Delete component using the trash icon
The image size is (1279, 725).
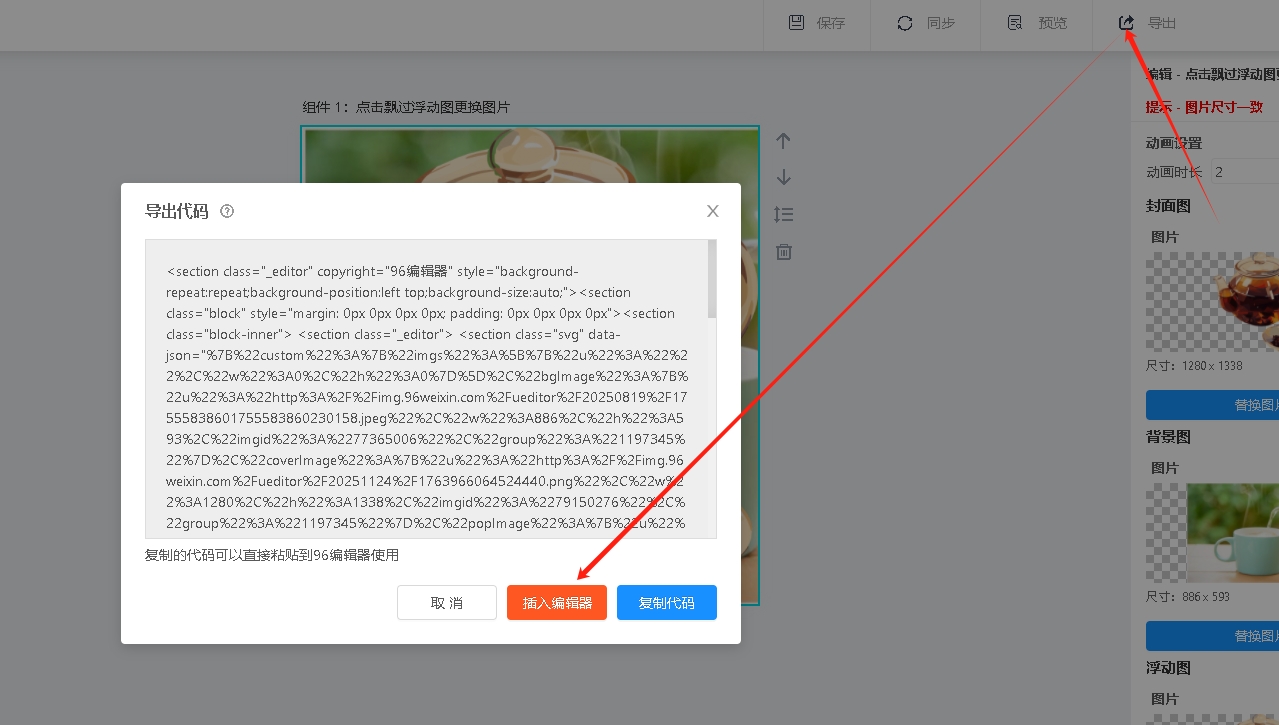click(784, 252)
